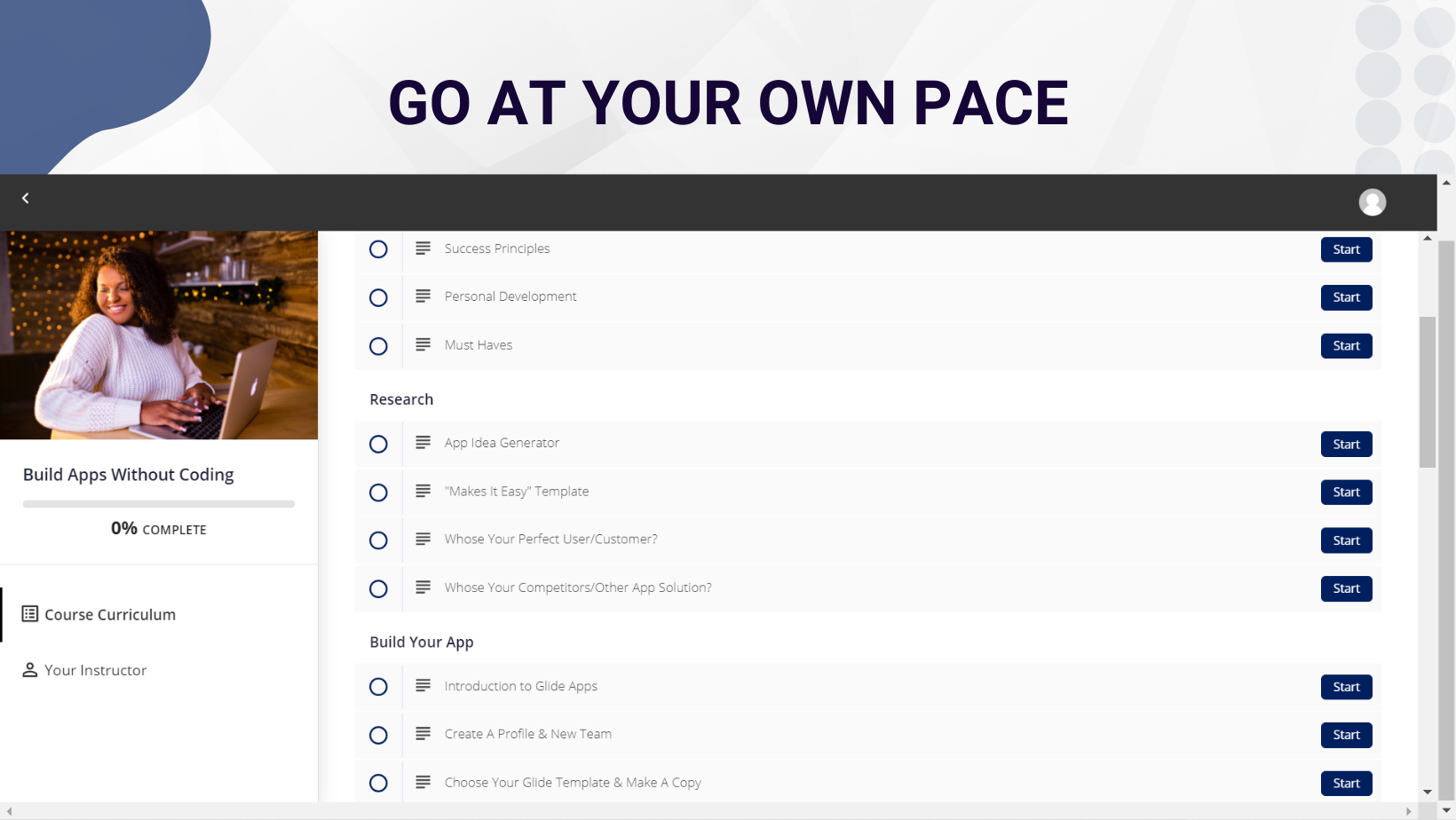
Task: Click lesson icon beside Introduction to Glide Apps
Action: [x=423, y=686]
